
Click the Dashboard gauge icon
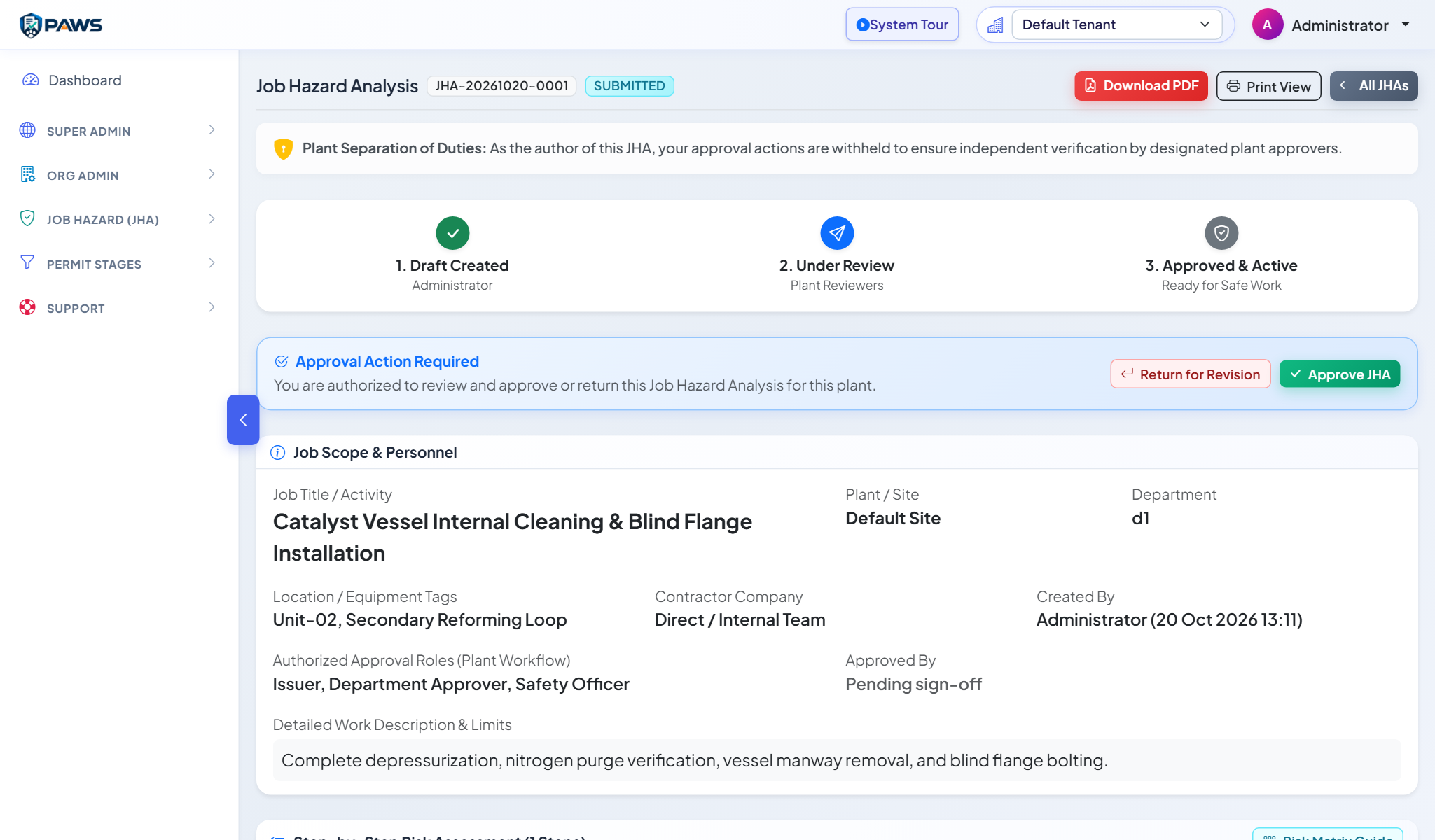click(31, 80)
